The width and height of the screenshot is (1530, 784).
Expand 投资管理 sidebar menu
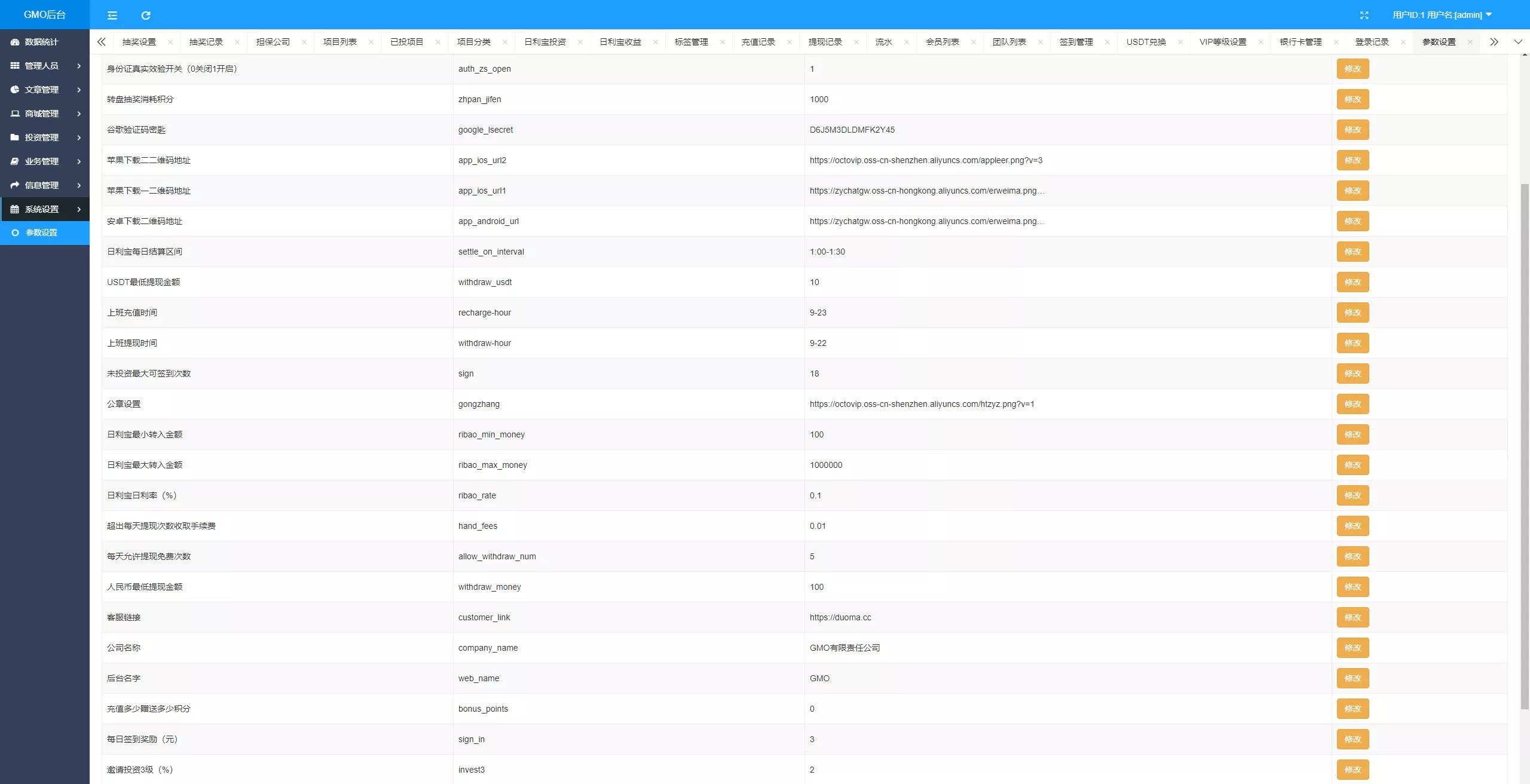pos(45,137)
